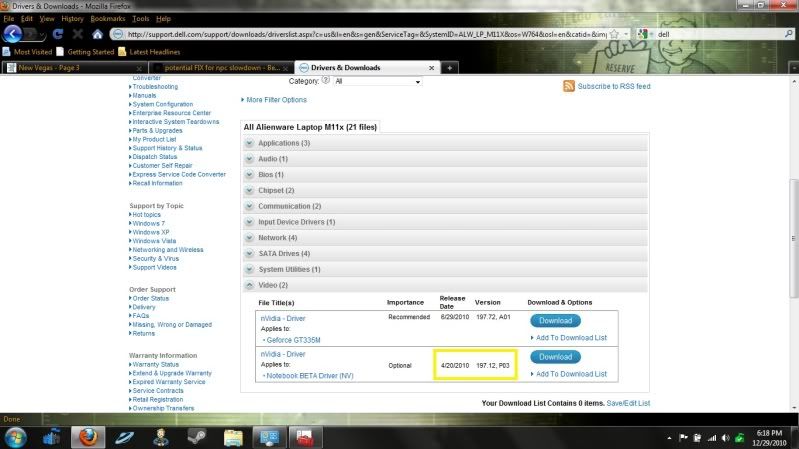Expand the Applications (3) section
The width and height of the screenshot is (799, 449).
pyautogui.click(x=445, y=143)
